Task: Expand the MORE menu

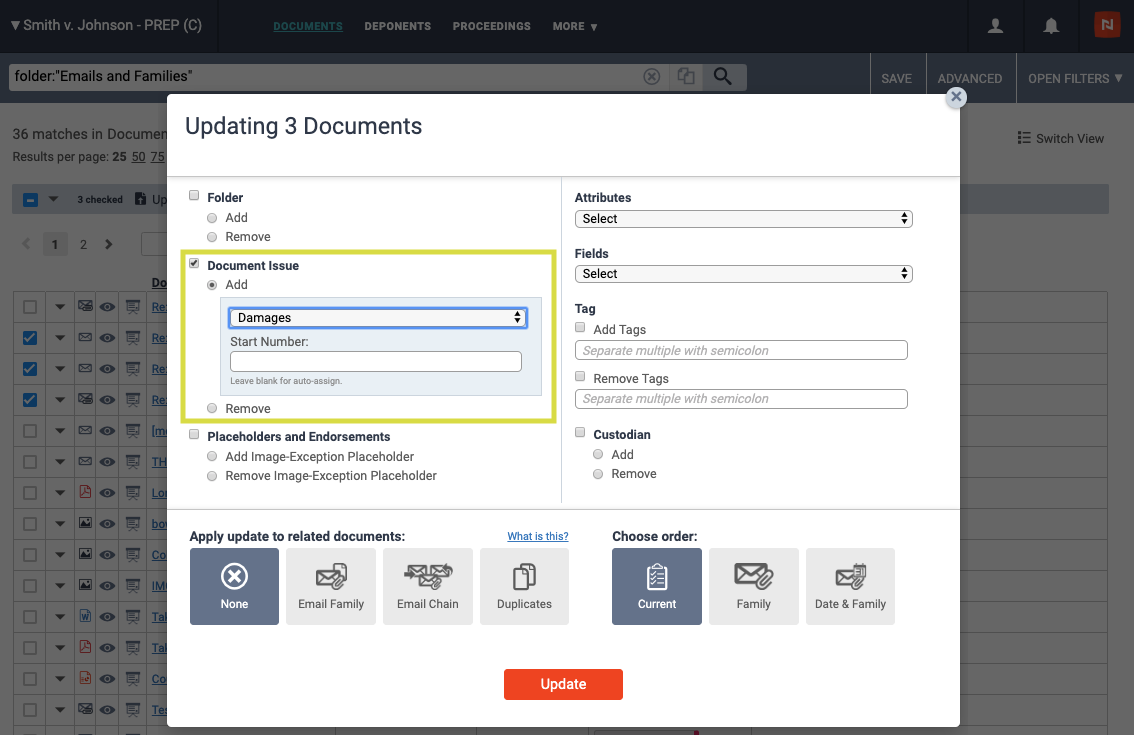Action: (575, 26)
